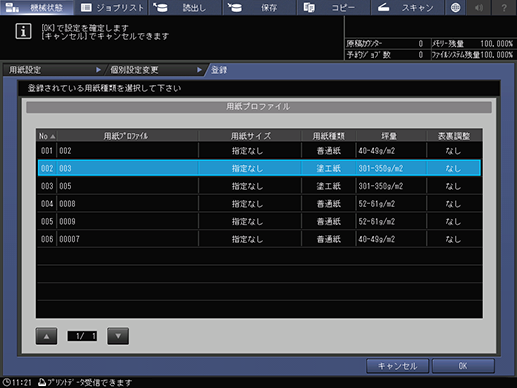
Task: Go to the next page with down arrow
Action: [x=118, y=336]
